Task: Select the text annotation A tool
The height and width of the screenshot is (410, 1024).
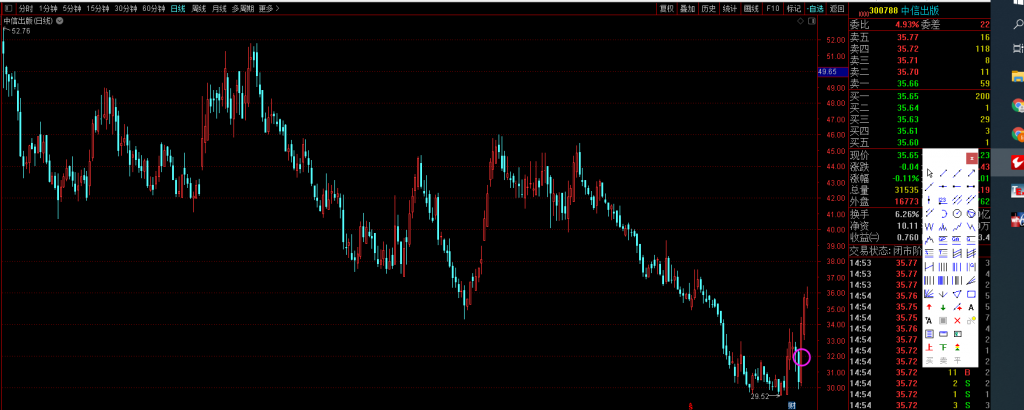Action: 971,307
